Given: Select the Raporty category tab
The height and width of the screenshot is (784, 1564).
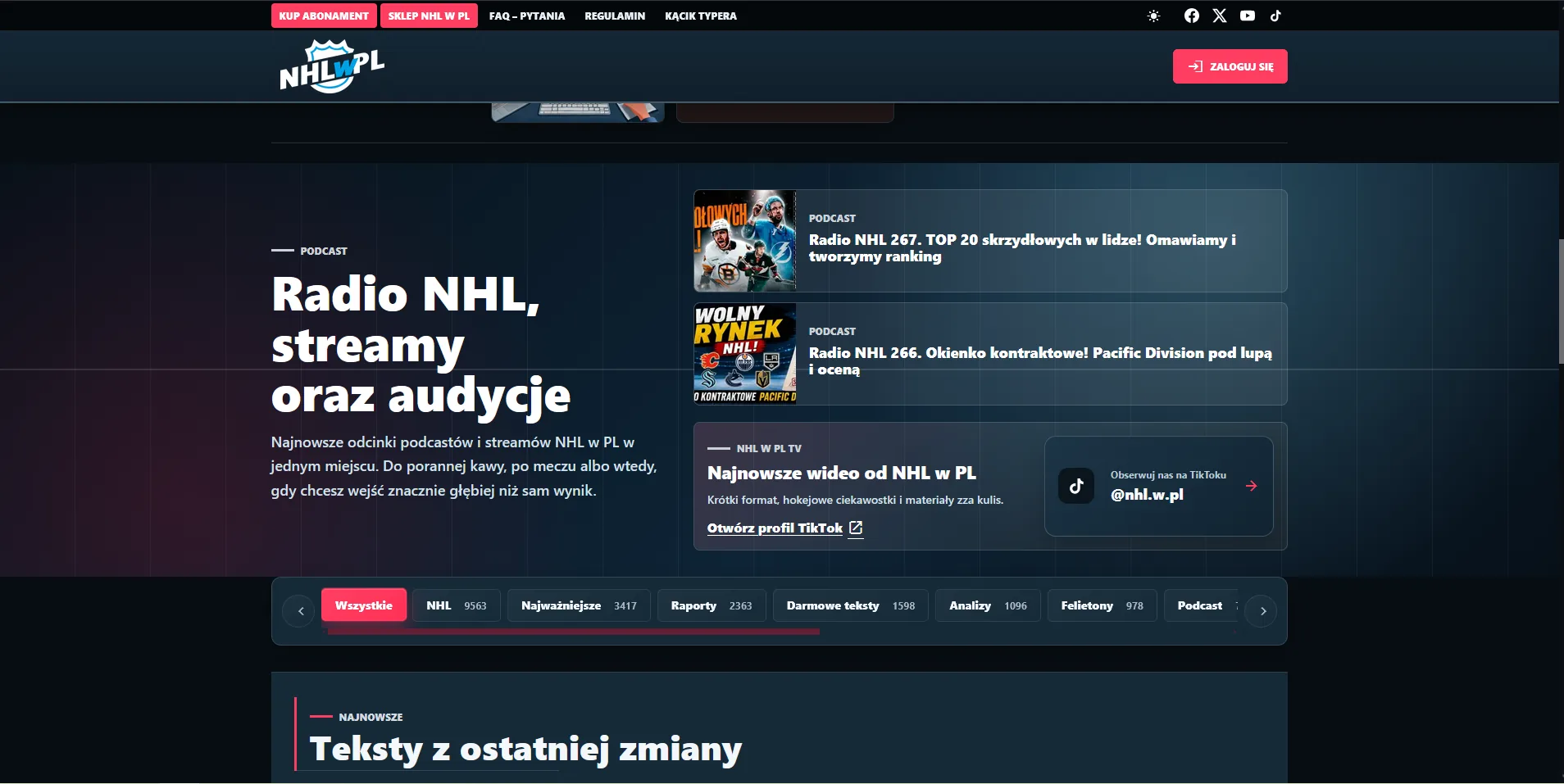Looking at the screenshot, I should point(712,605).
